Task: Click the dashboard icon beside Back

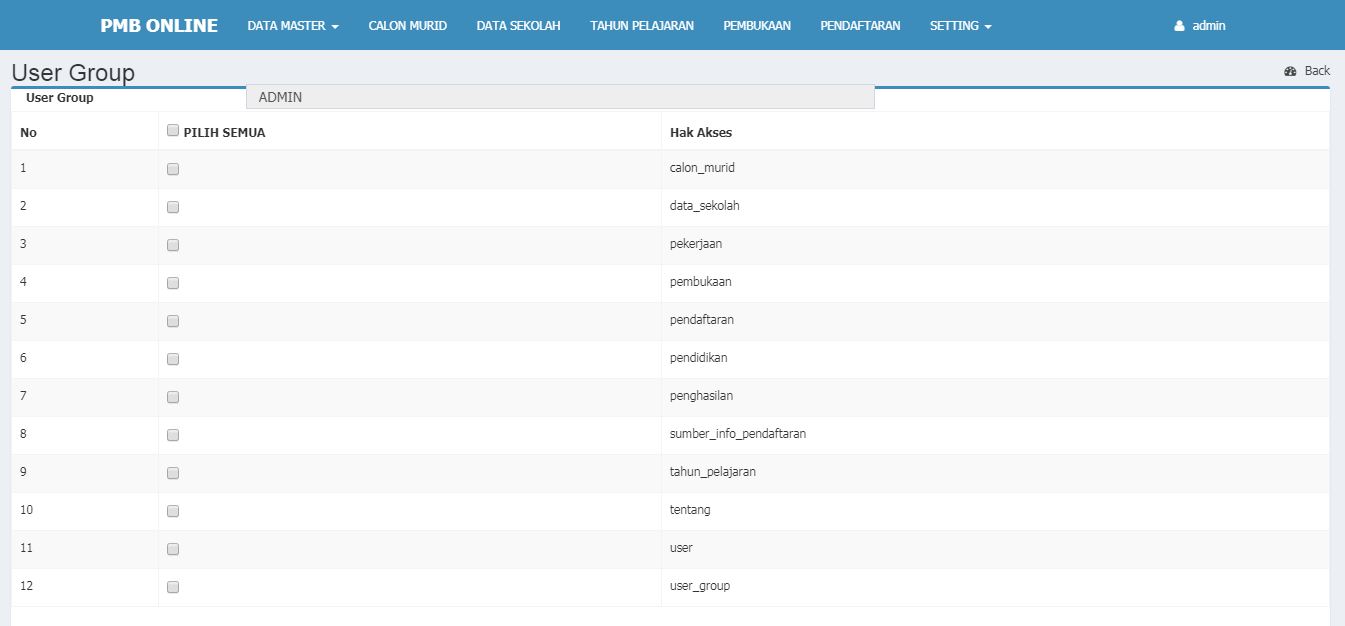Action: tap(1290, 71)
